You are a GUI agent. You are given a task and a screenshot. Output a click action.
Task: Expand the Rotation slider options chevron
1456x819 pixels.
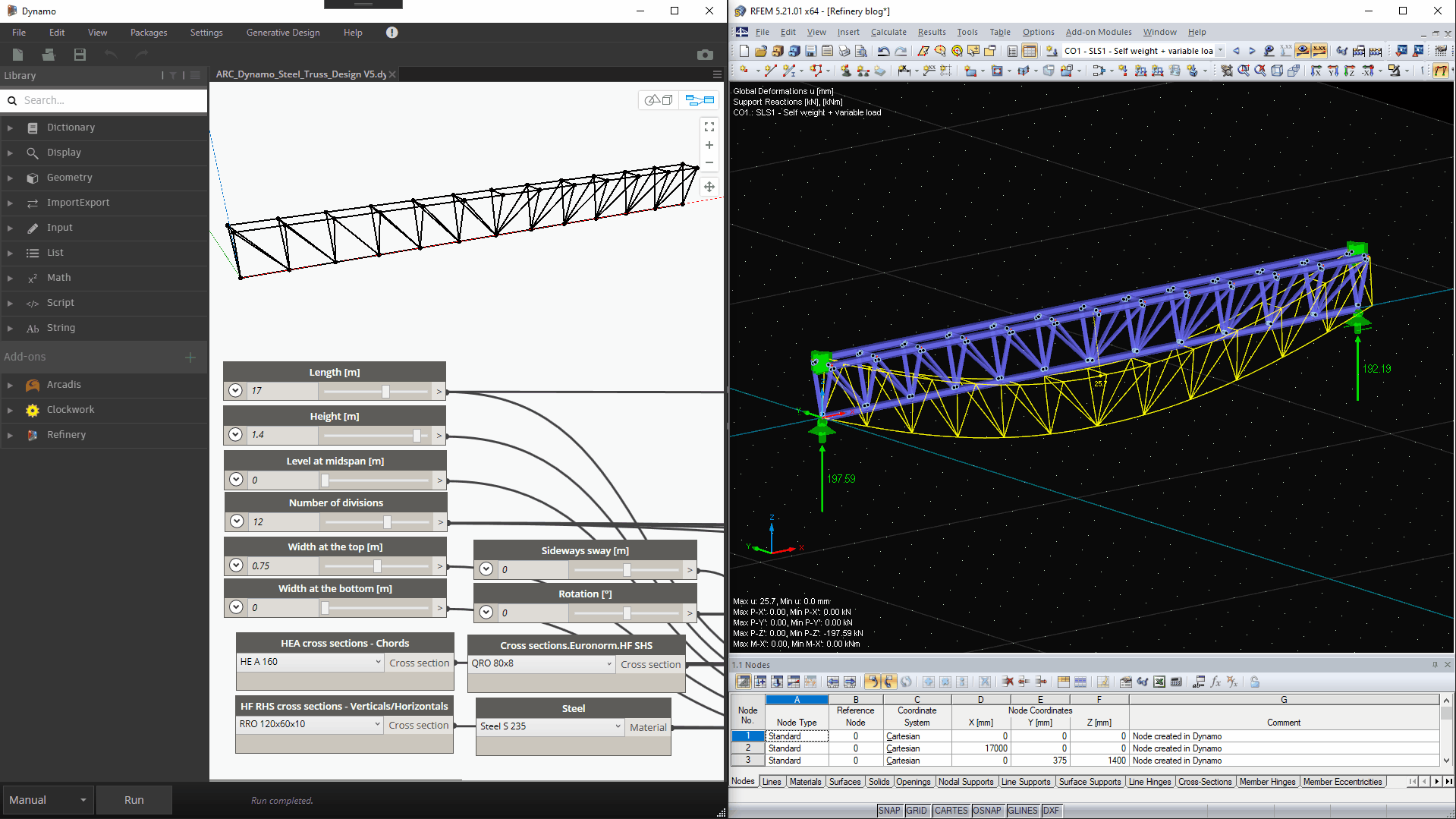(x=486, y=613)
